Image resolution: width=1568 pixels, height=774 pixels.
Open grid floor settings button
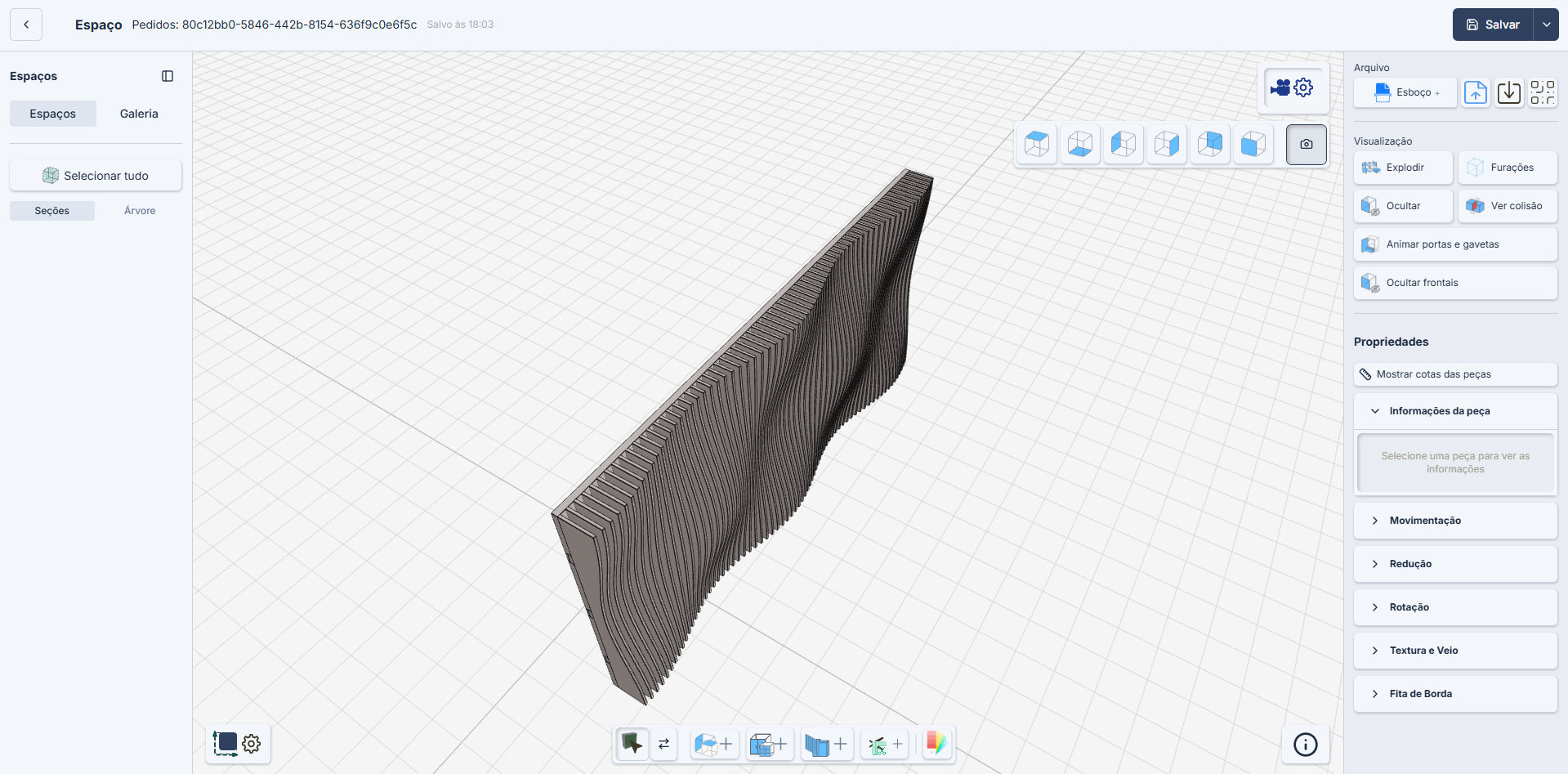[x=238, y=744]
